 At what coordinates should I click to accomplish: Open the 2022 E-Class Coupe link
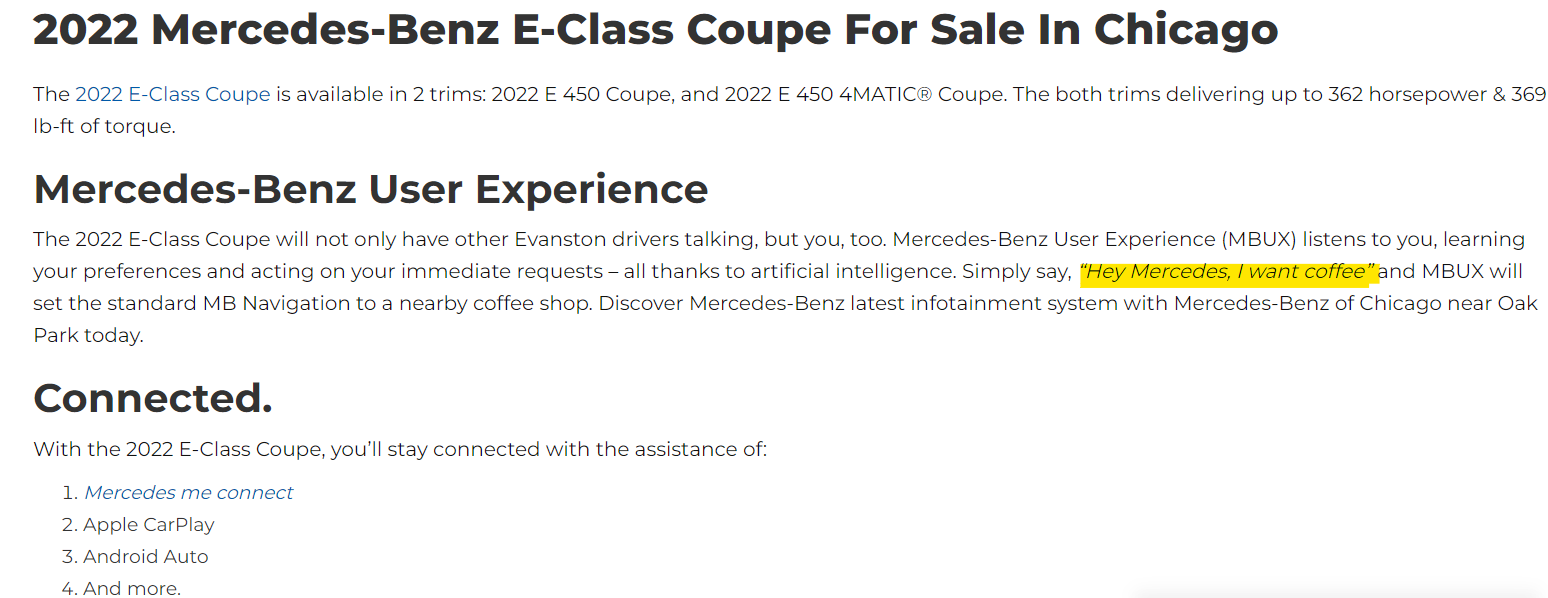coord(172,94)
